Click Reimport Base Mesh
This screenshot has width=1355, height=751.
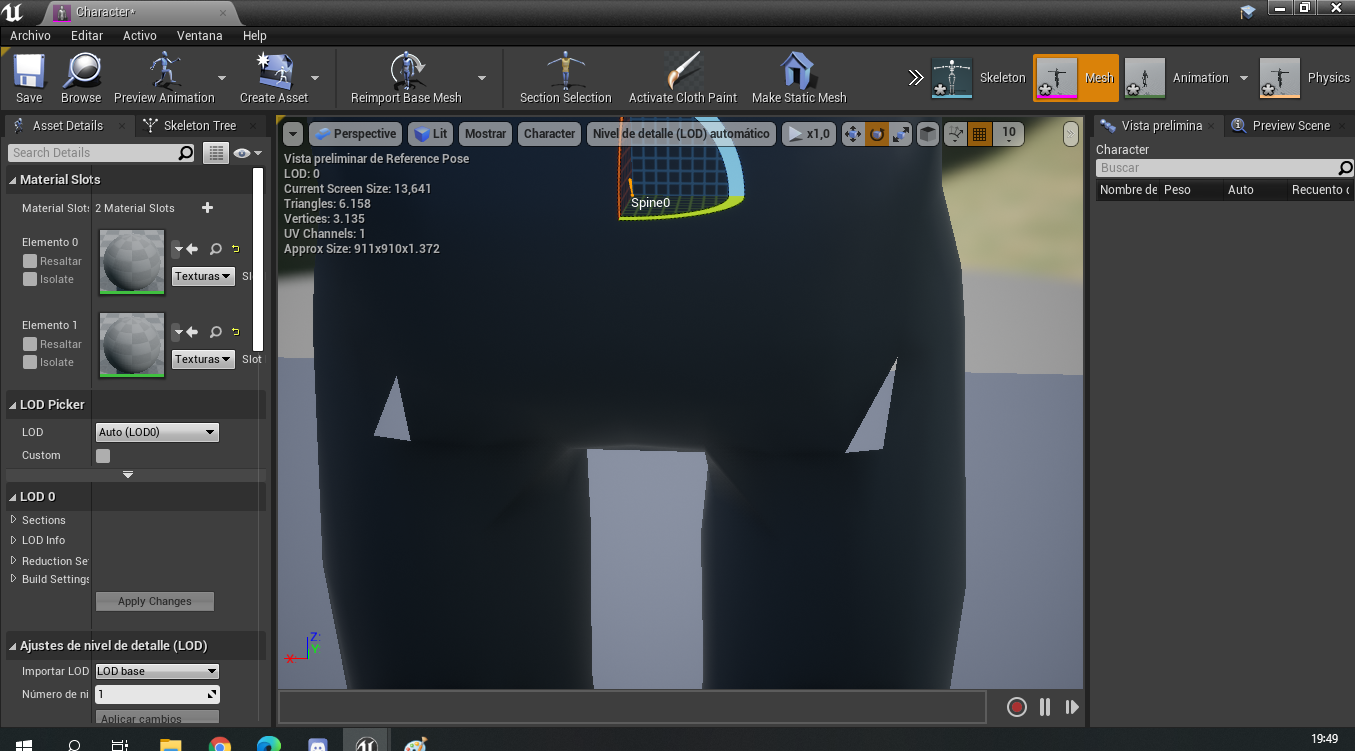click(406, 78)
